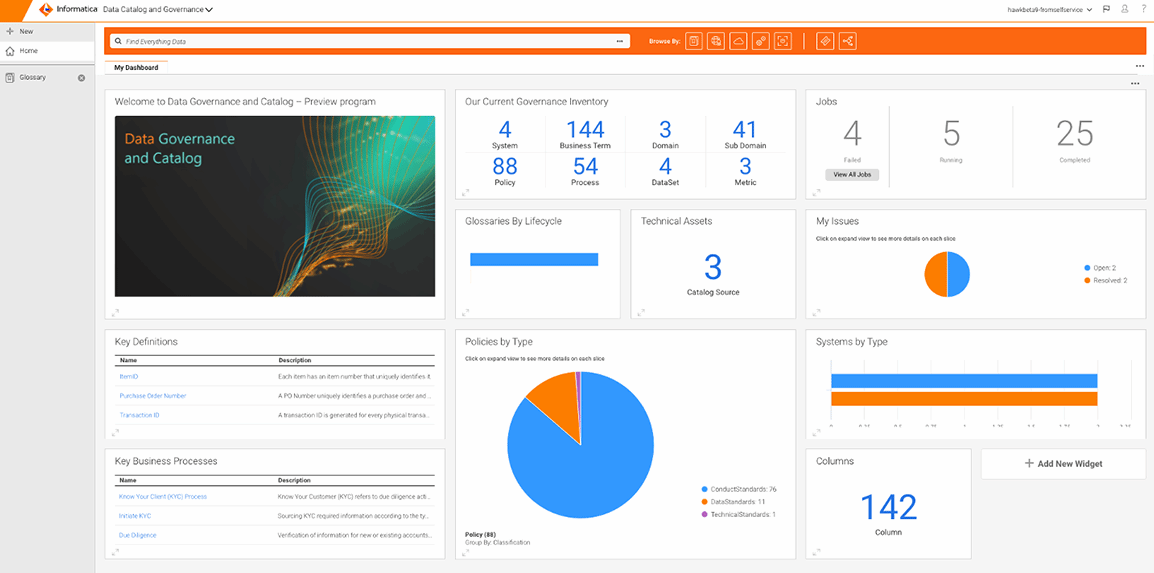Click the 144 Business Term count
Image resolution: width=1154 pixels, height=573 pixels.
[x=585, y=130]
